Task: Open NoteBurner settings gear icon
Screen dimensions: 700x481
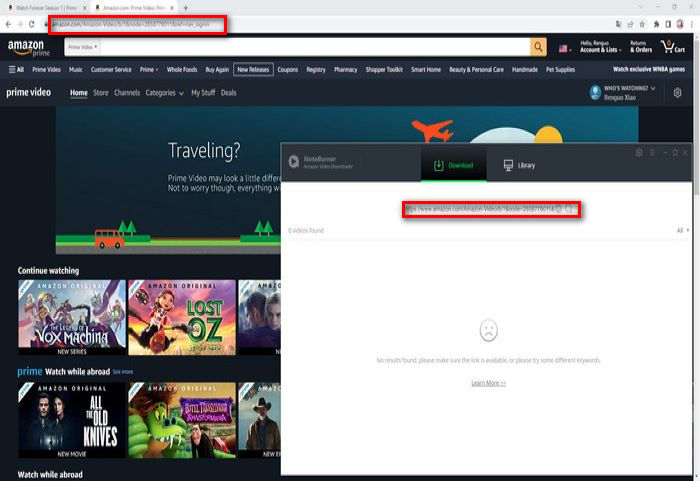Action: (639, 153)
